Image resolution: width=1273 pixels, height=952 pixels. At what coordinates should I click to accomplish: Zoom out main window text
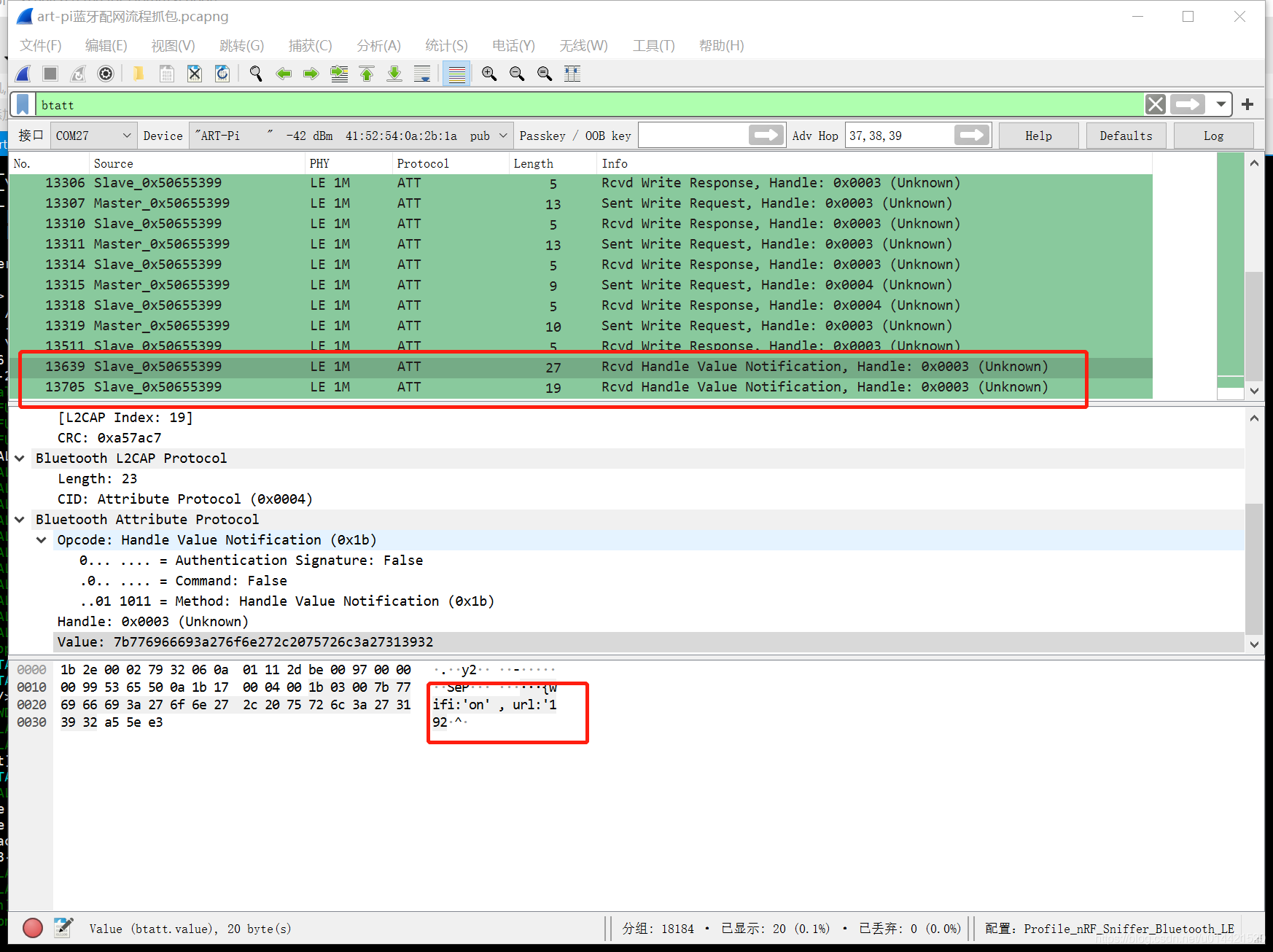pos(517,74)
